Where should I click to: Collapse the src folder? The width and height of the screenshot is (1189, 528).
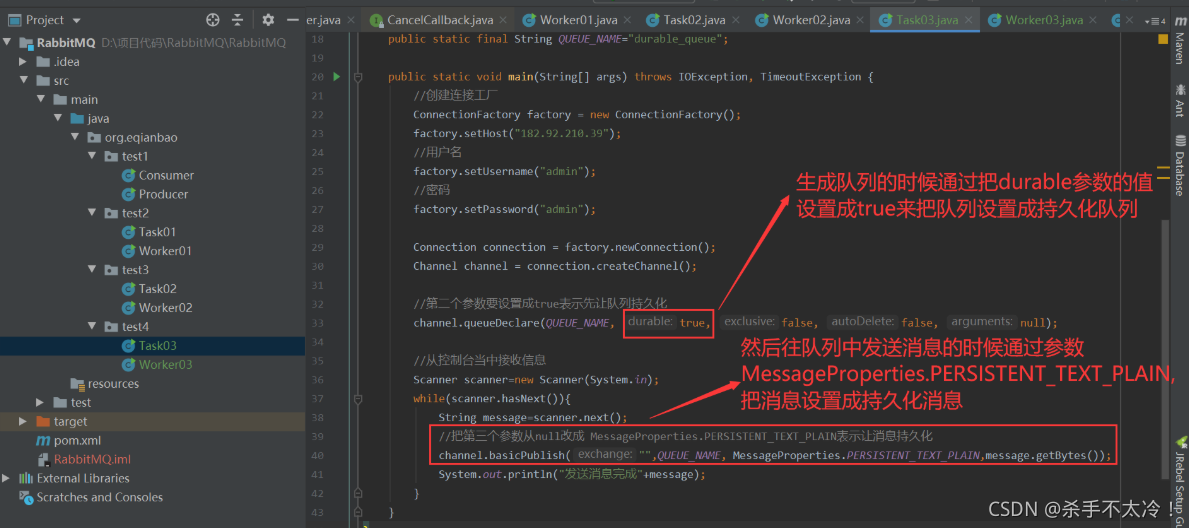pos(24,80)
